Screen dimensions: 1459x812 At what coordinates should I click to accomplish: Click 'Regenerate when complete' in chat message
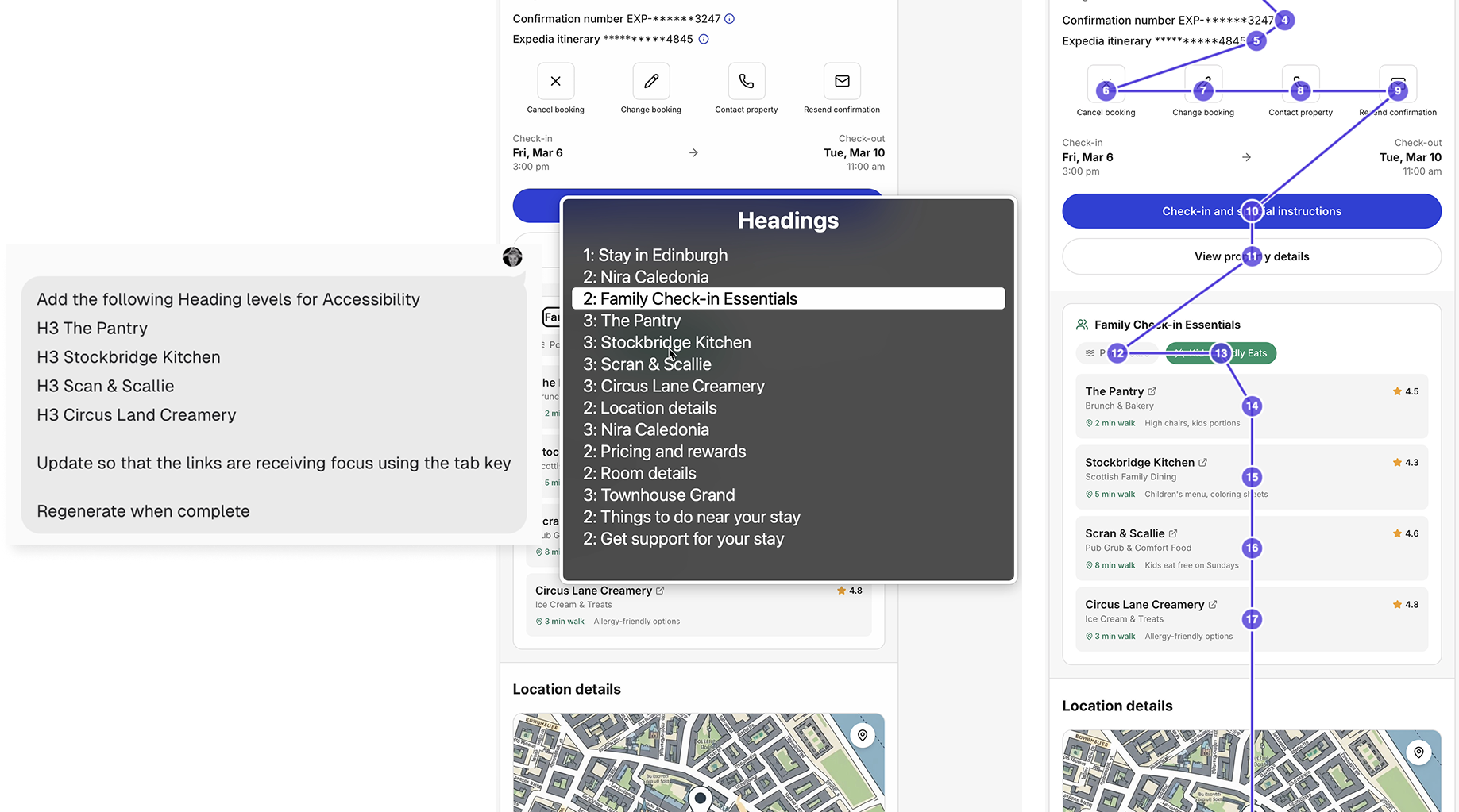(x=143, y=511)
